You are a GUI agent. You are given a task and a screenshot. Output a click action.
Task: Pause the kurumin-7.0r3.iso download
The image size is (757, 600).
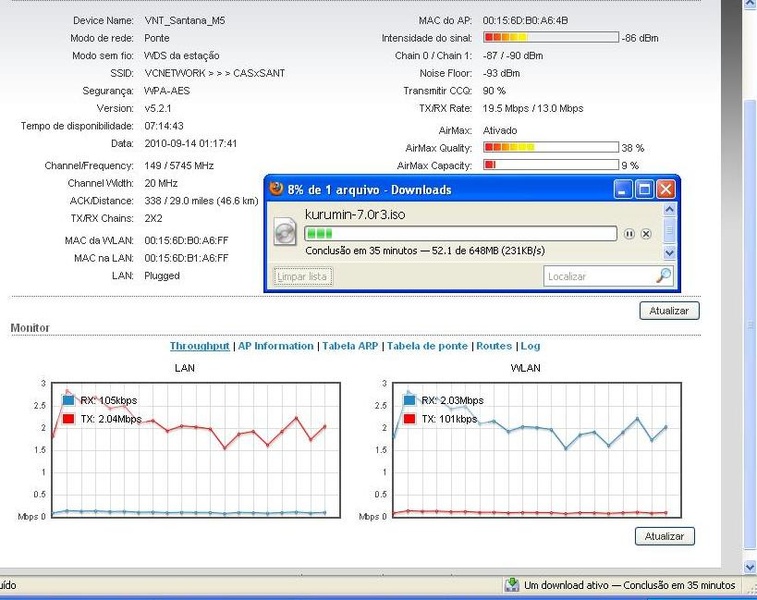point(629,234)
